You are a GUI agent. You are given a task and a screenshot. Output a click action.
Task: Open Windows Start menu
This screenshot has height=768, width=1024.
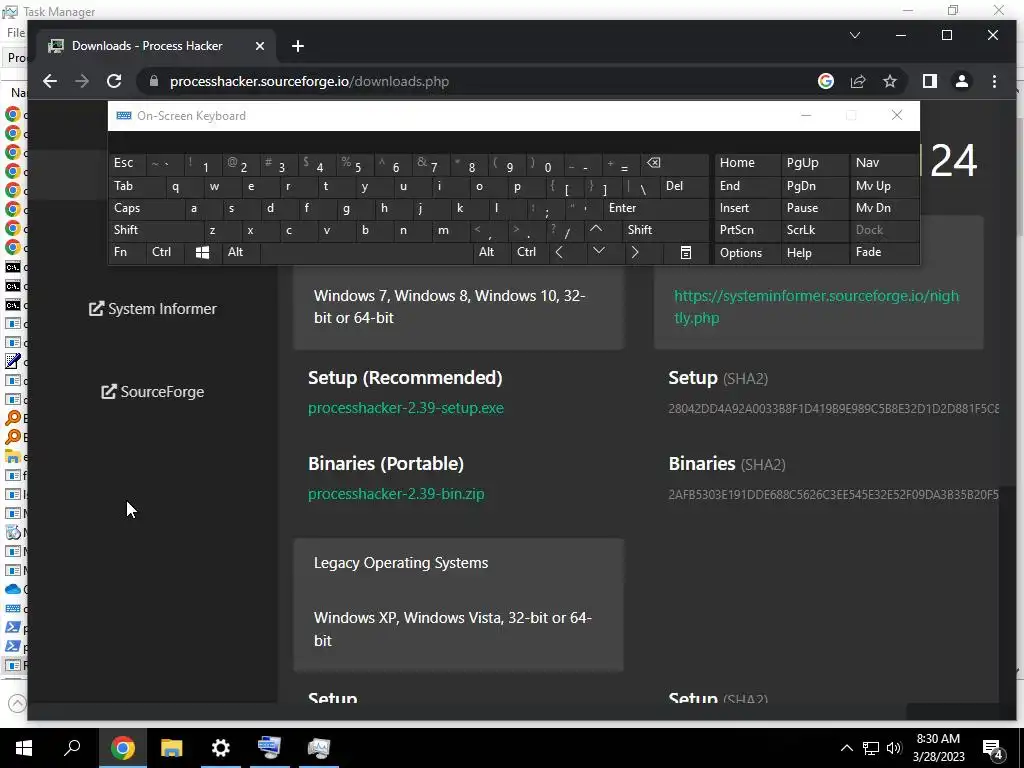click(24, 748)
